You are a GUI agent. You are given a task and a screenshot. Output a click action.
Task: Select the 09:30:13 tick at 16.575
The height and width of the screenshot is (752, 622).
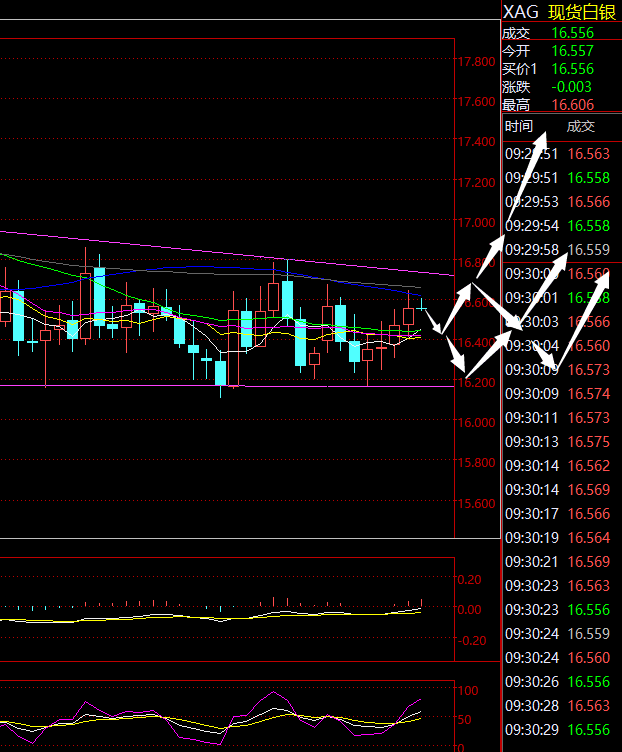[x=560, y=441]
